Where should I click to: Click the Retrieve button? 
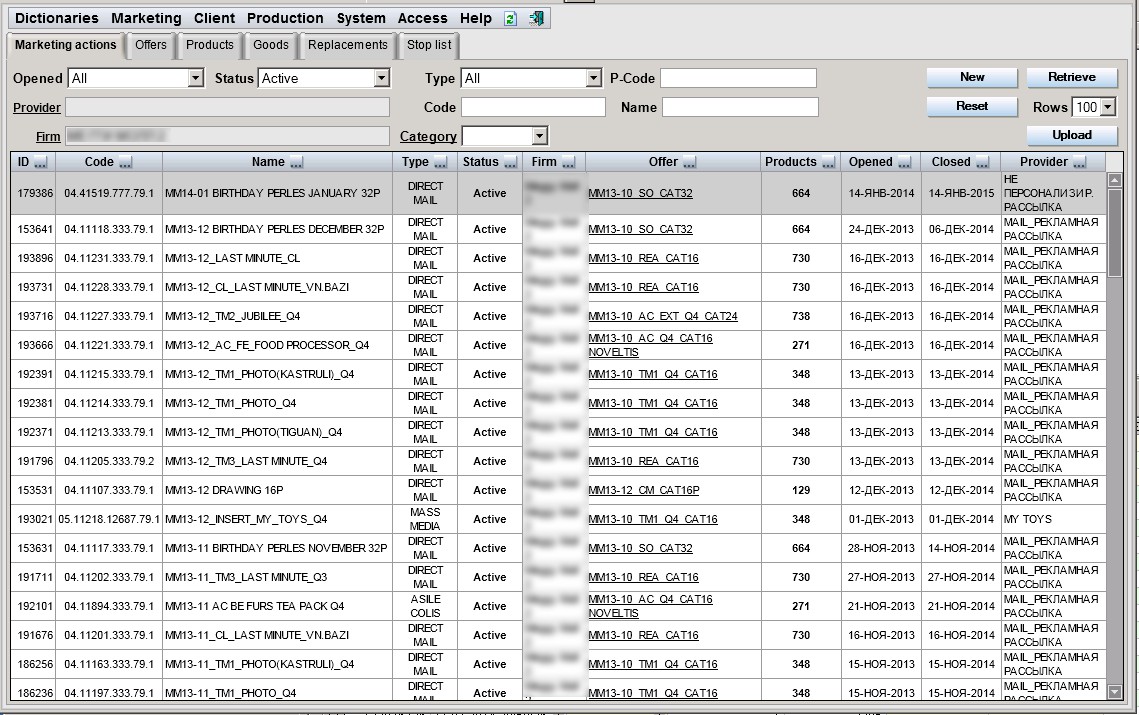point(1071,77)
